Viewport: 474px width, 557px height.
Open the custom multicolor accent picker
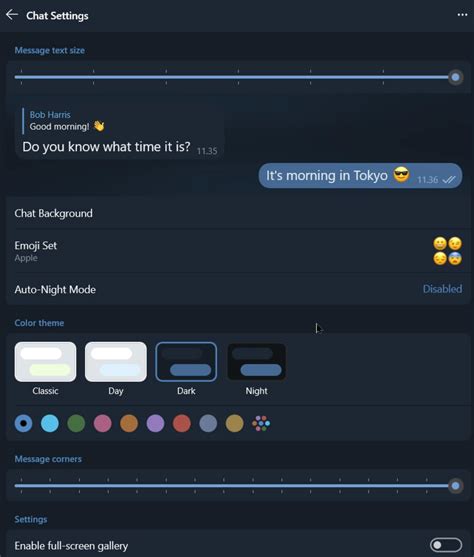click(x=261, y=423)
